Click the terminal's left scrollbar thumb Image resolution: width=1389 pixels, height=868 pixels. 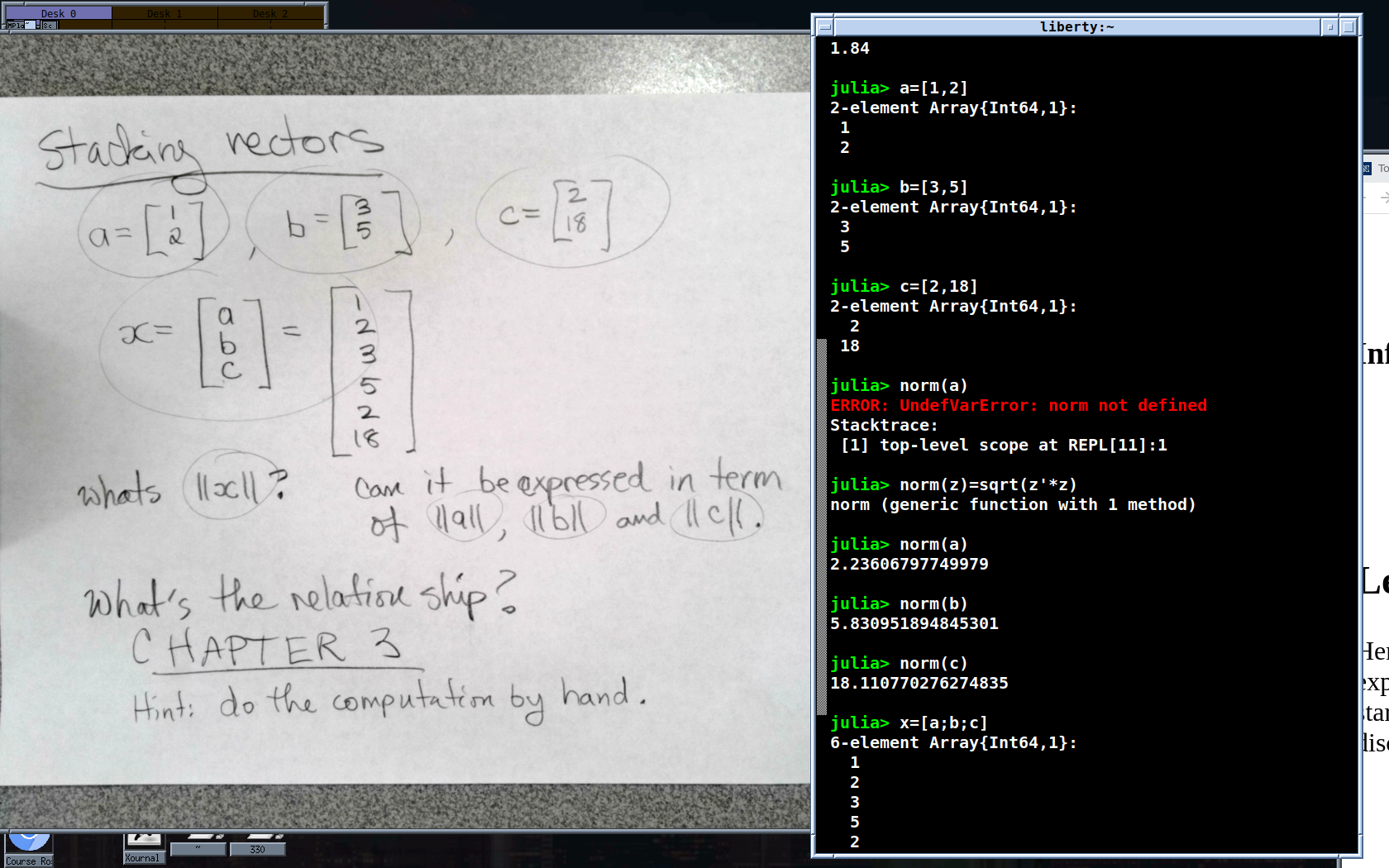(821, 526)
